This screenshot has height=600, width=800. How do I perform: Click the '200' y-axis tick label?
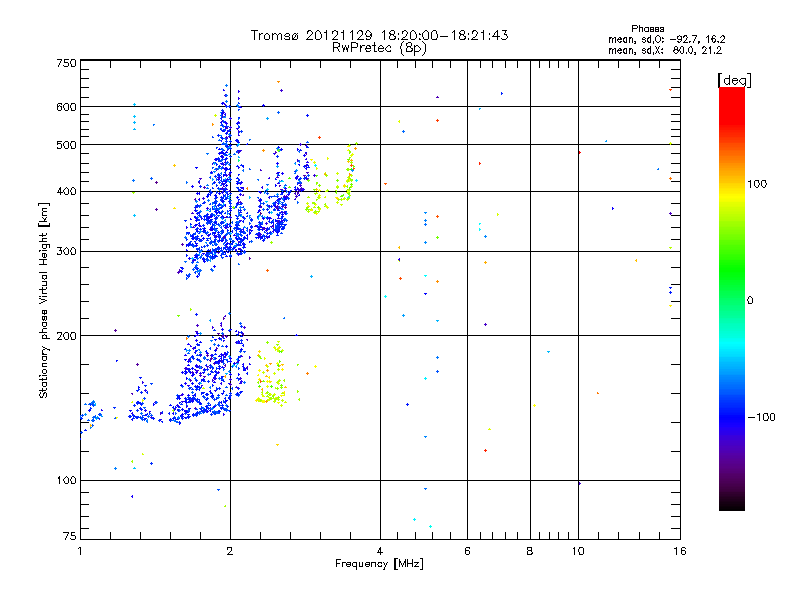66,336
